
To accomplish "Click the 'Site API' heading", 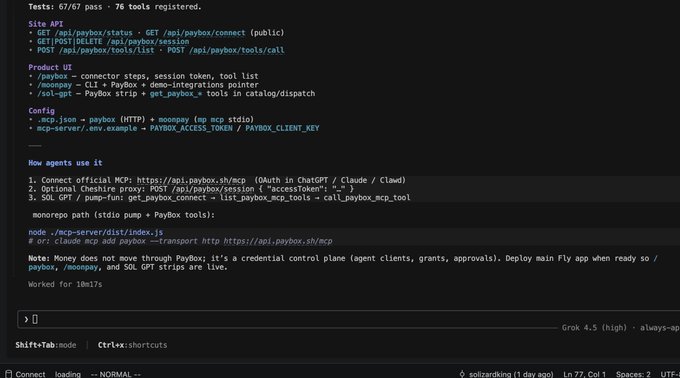I will coord(46,24).
